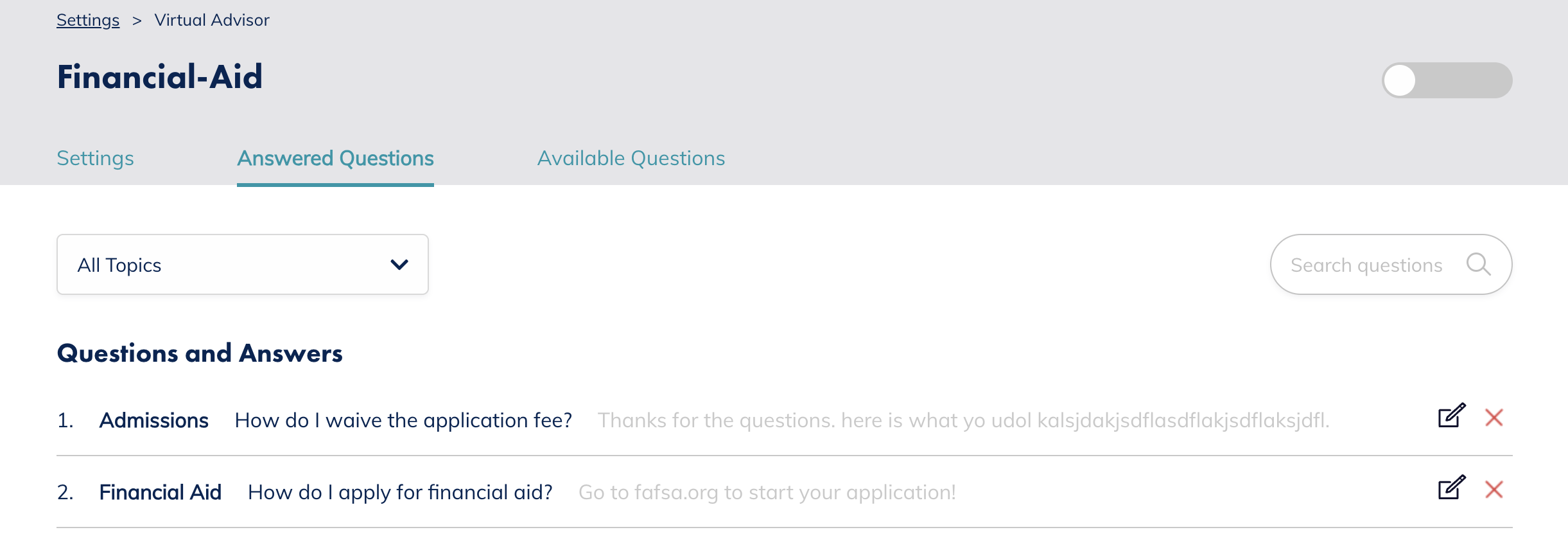This screenshot has width=1568, height=550.
Task: Select the Financial Aid topic label
Action: 160,492
